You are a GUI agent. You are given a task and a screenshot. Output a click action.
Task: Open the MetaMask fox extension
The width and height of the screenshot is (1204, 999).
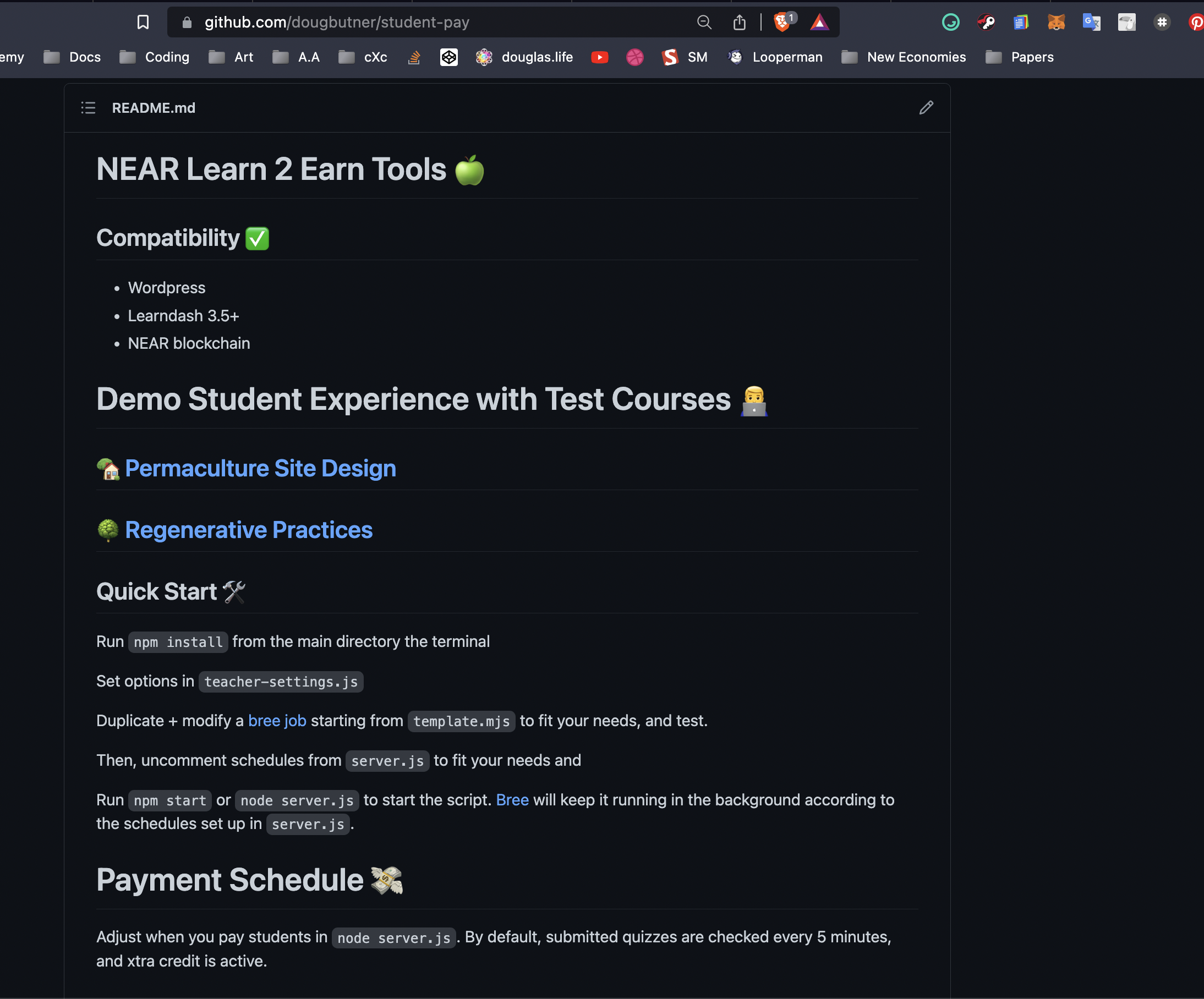tap(1056, 23)
